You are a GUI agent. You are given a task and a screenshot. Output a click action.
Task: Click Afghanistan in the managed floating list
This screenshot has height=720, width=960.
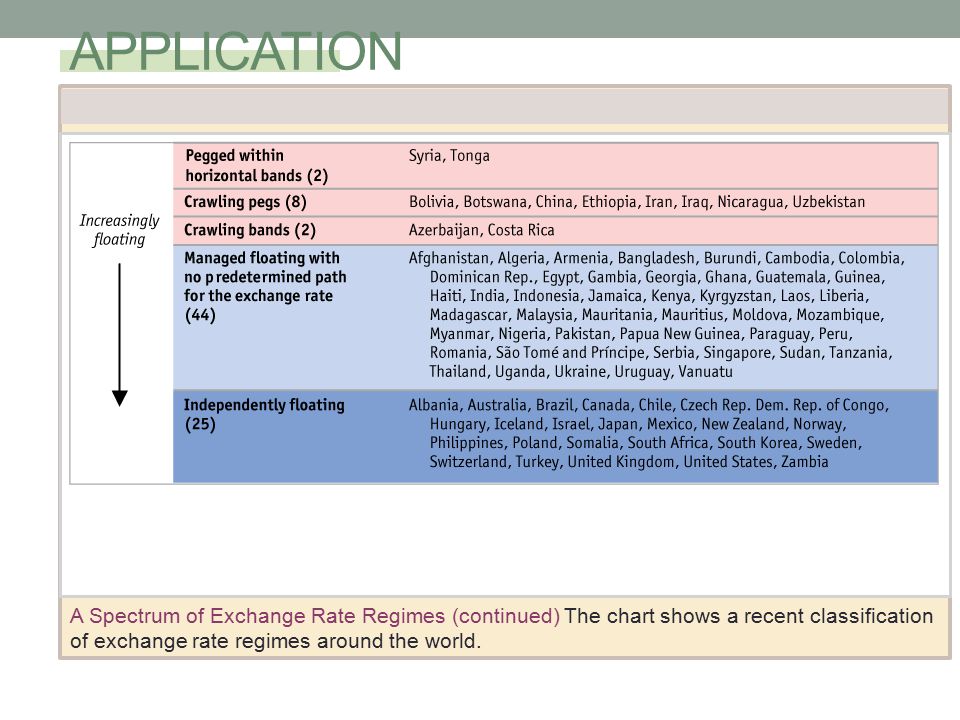tap(449, 258)
